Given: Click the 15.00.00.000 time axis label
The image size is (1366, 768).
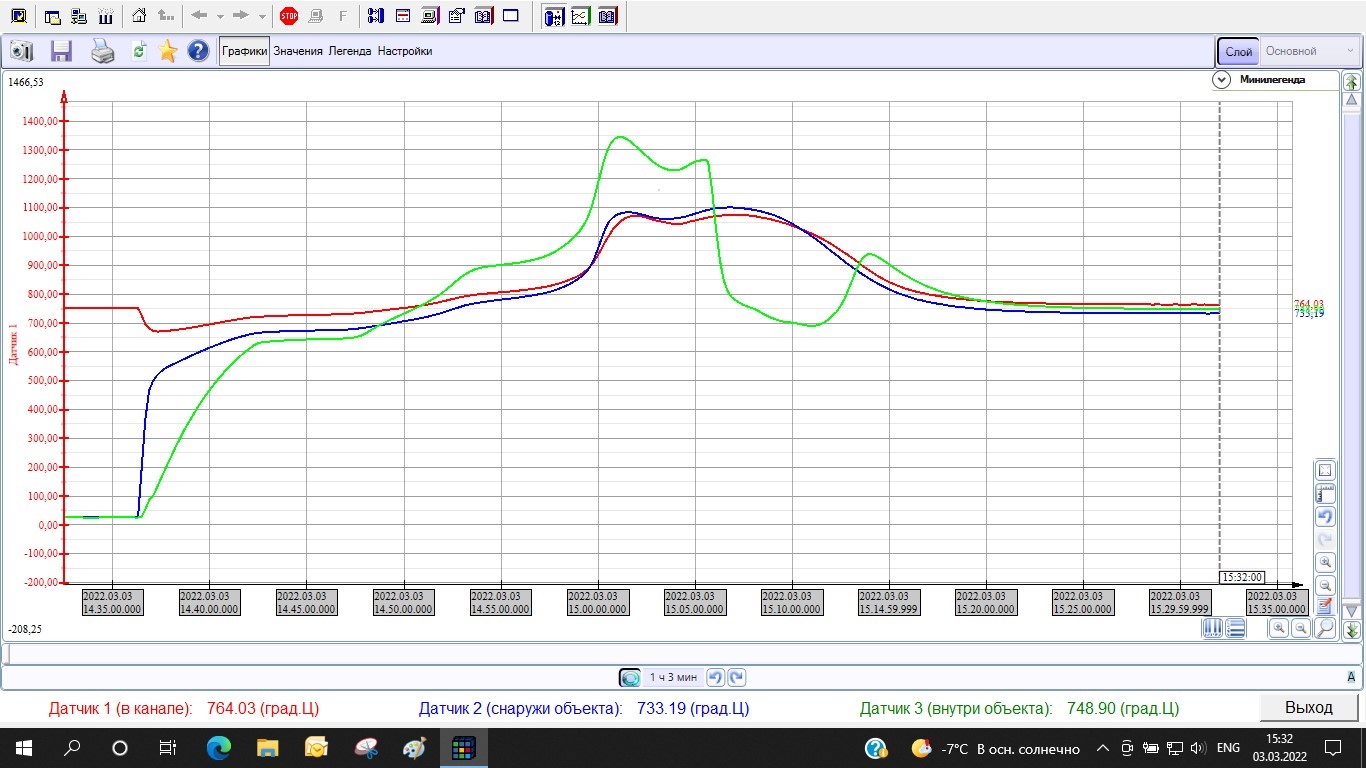Looking at the screenshot, I should (598, 603).
